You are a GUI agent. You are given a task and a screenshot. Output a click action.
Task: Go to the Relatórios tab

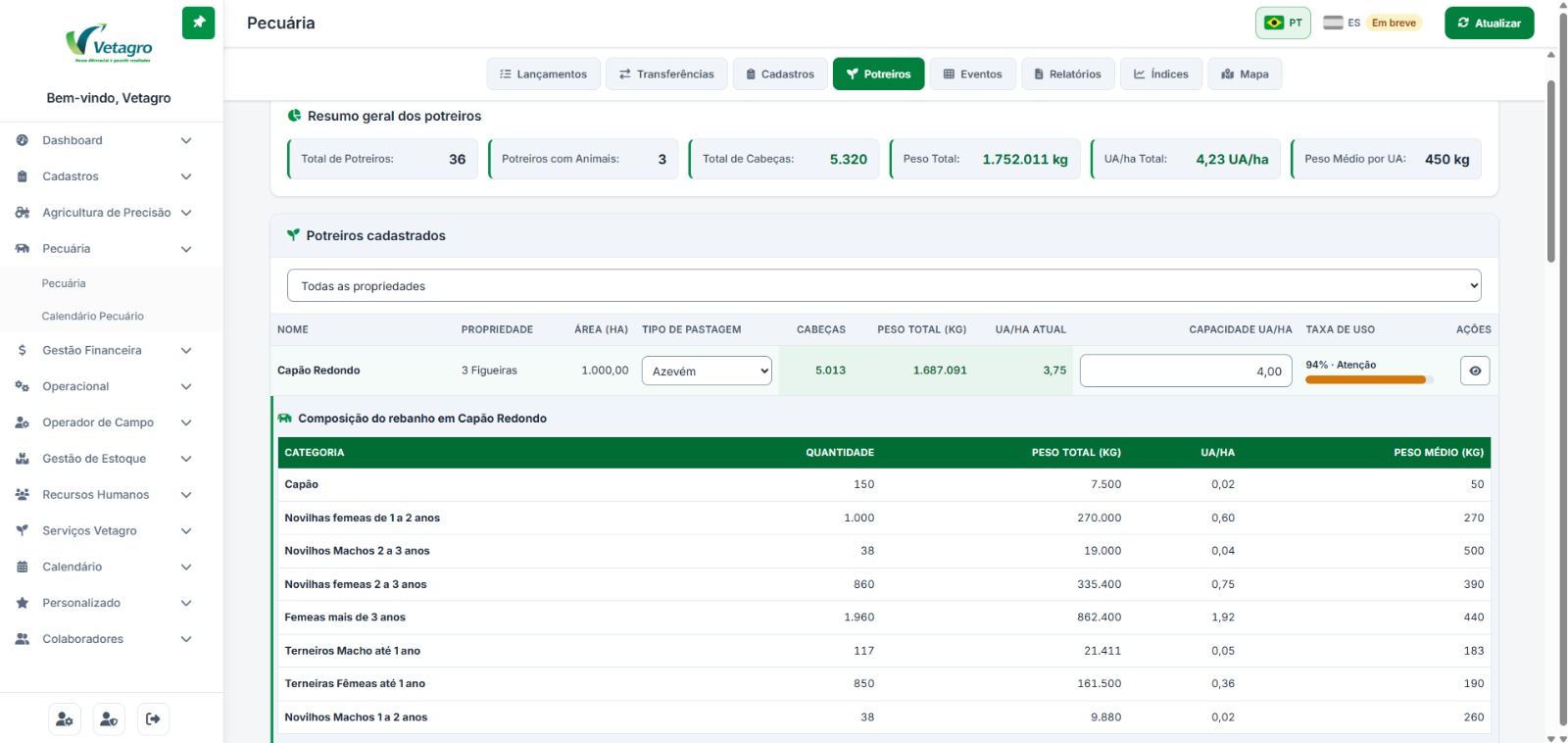[1067, 74]
